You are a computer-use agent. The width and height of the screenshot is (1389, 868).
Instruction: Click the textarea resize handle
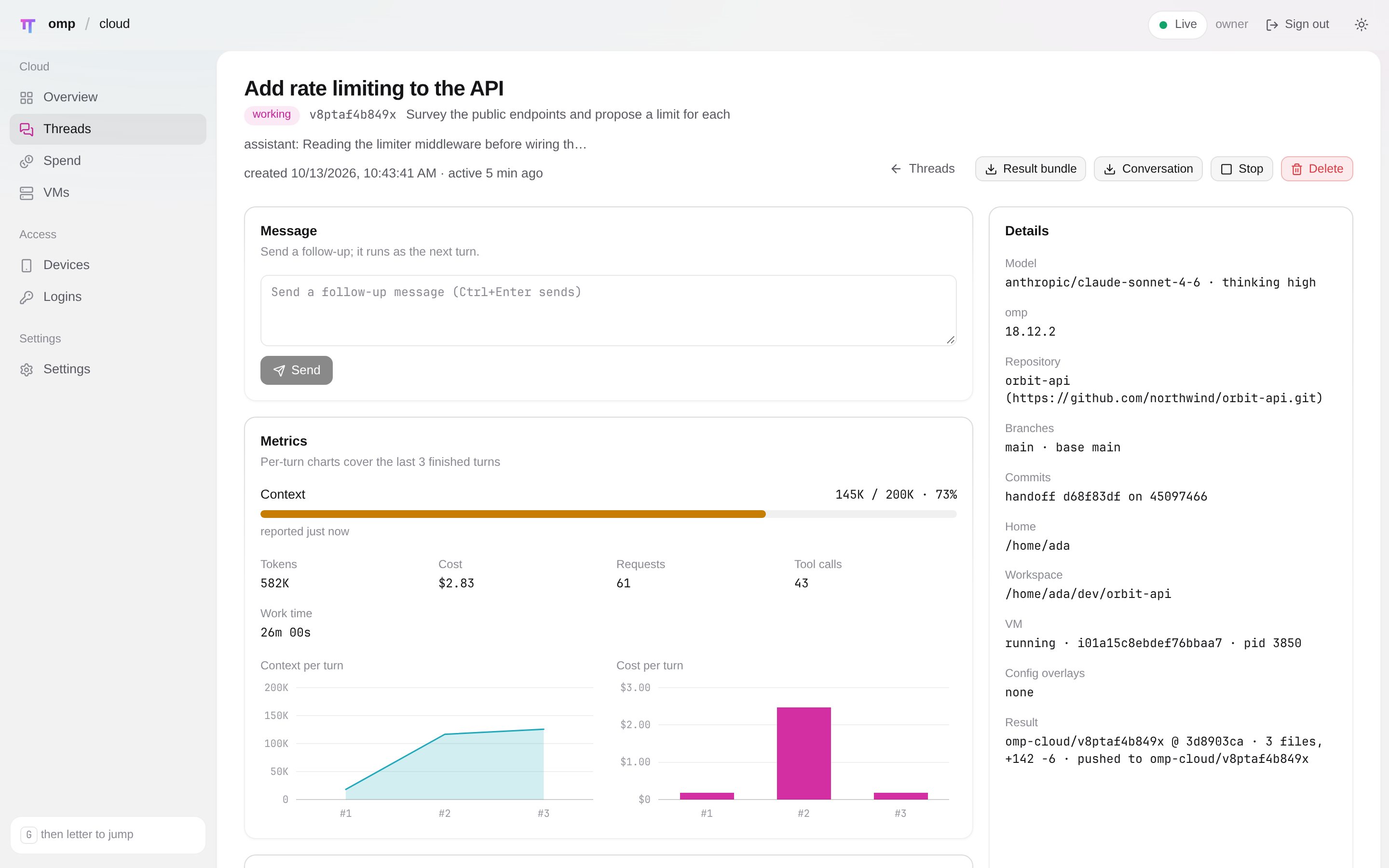click(951, 340)
